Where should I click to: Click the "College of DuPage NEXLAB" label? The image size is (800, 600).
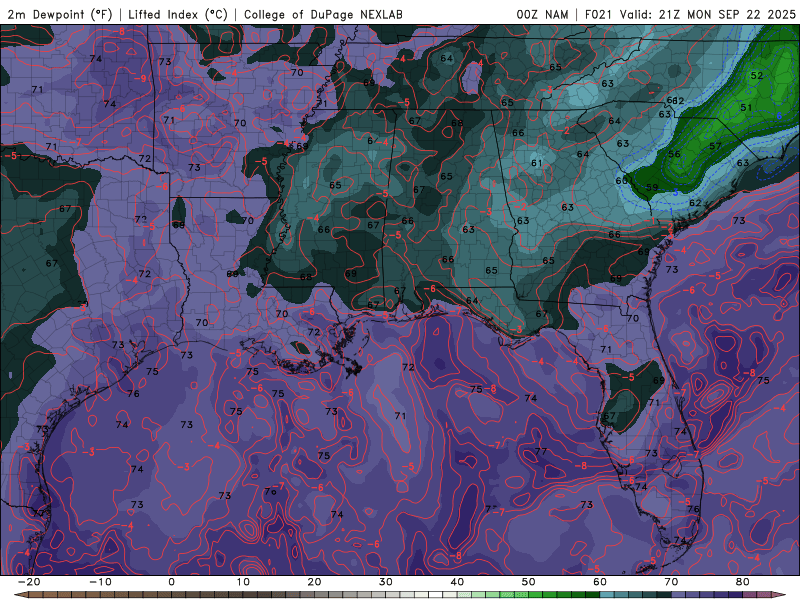pyautogui.click(x=323, y=14)
